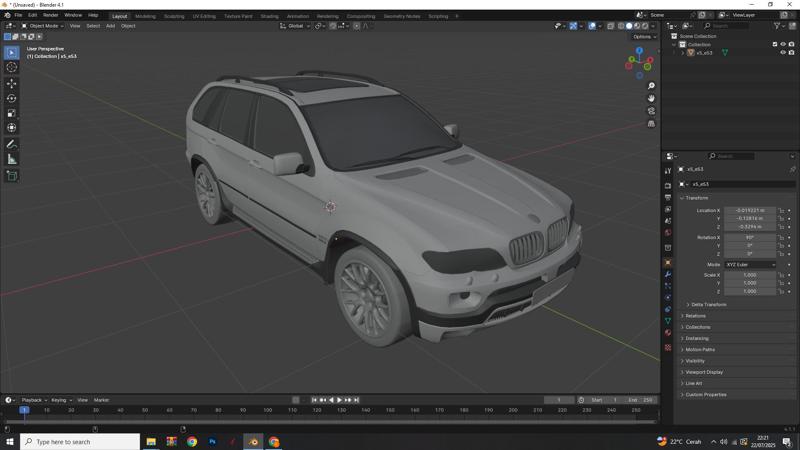Viewport: 800px width, 450px height.
Task: Switch to Modeling workspace tab
Action: (x=145, y=16)
